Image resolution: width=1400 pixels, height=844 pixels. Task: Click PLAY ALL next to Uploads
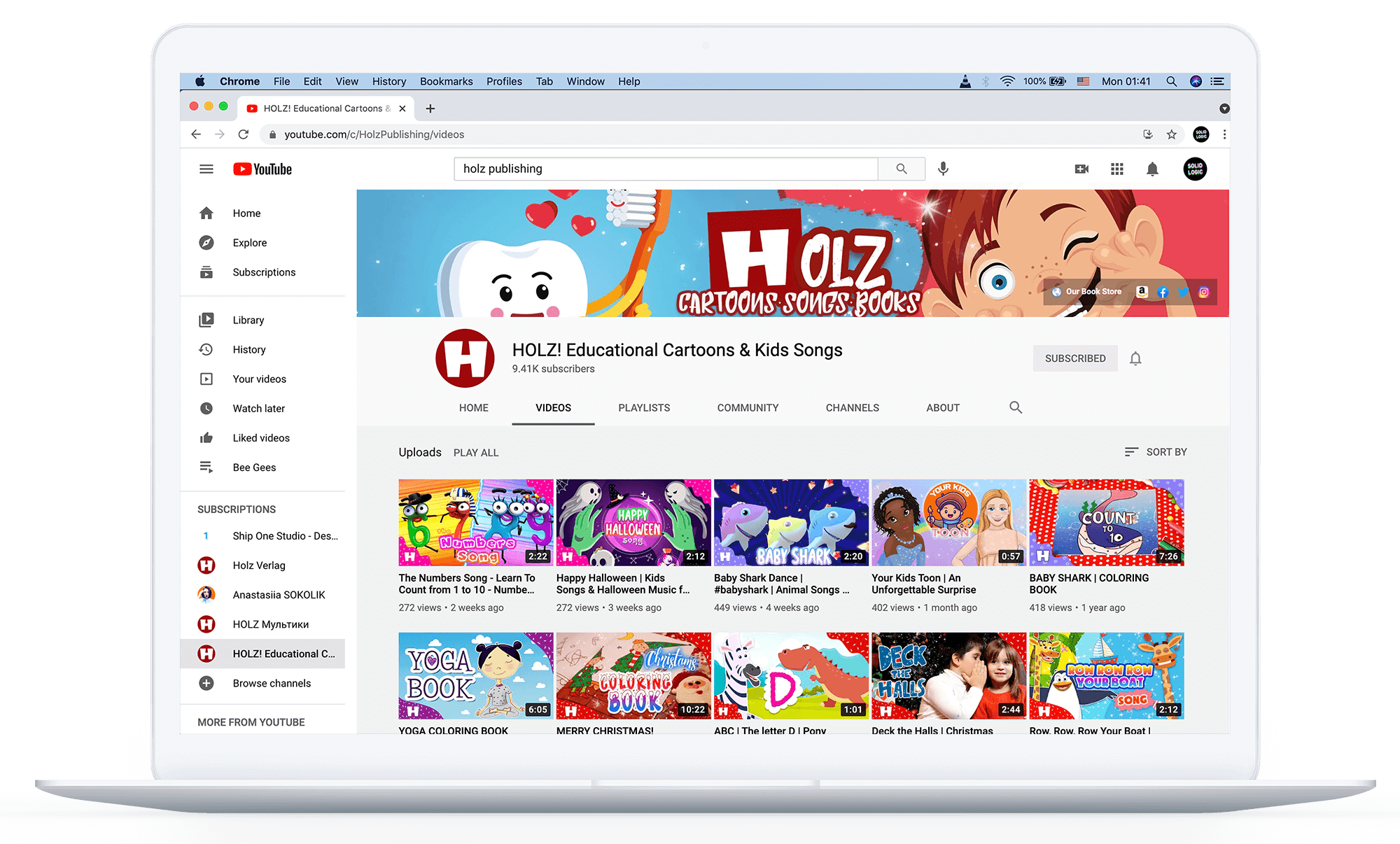tap(476, 453)
